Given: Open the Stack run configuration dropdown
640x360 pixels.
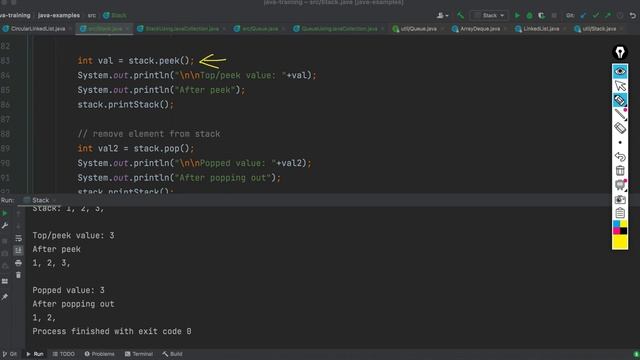Looking at the screenshot, I should 489,16.
